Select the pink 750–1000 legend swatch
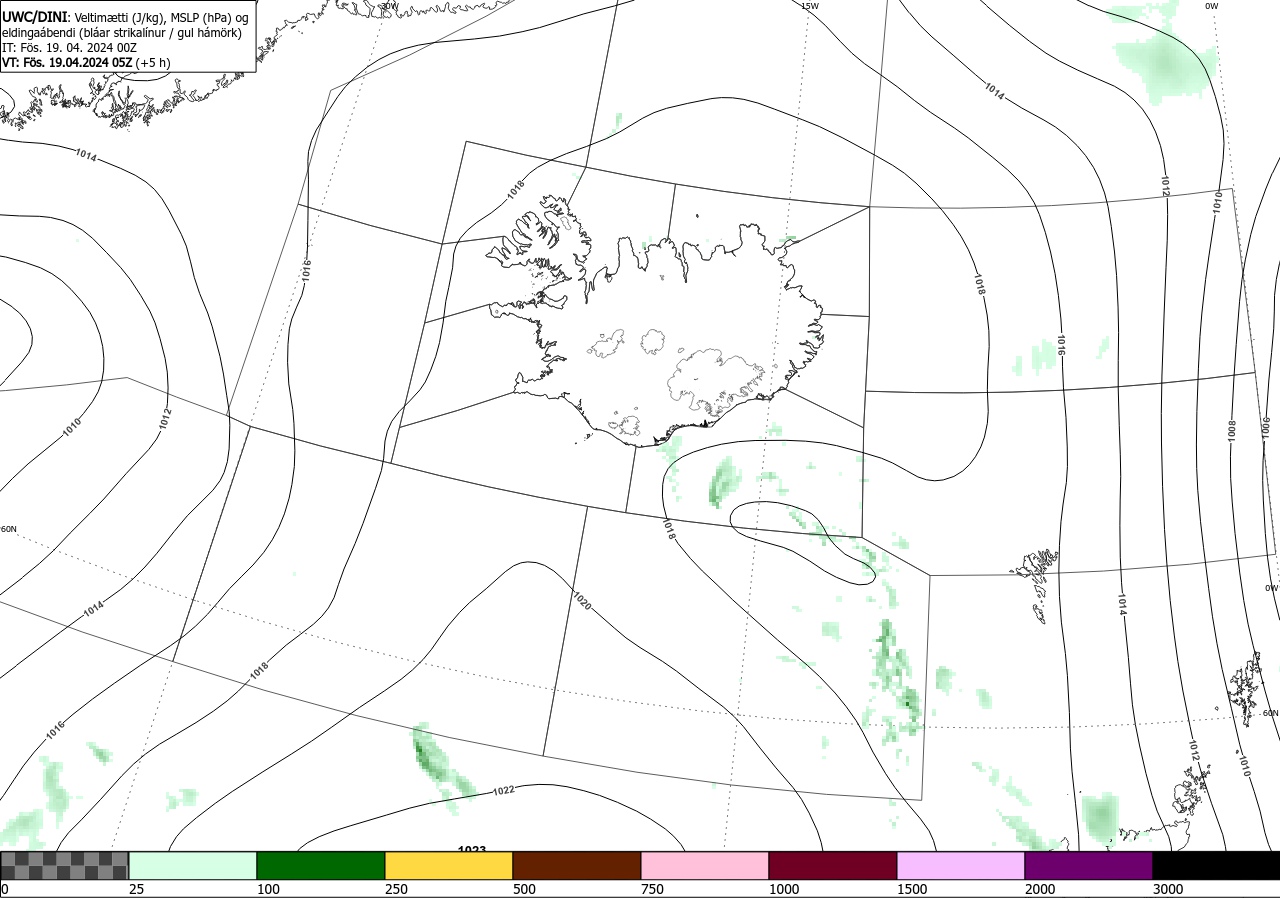This screenshot has width=1280, height=898. point(705,866)
